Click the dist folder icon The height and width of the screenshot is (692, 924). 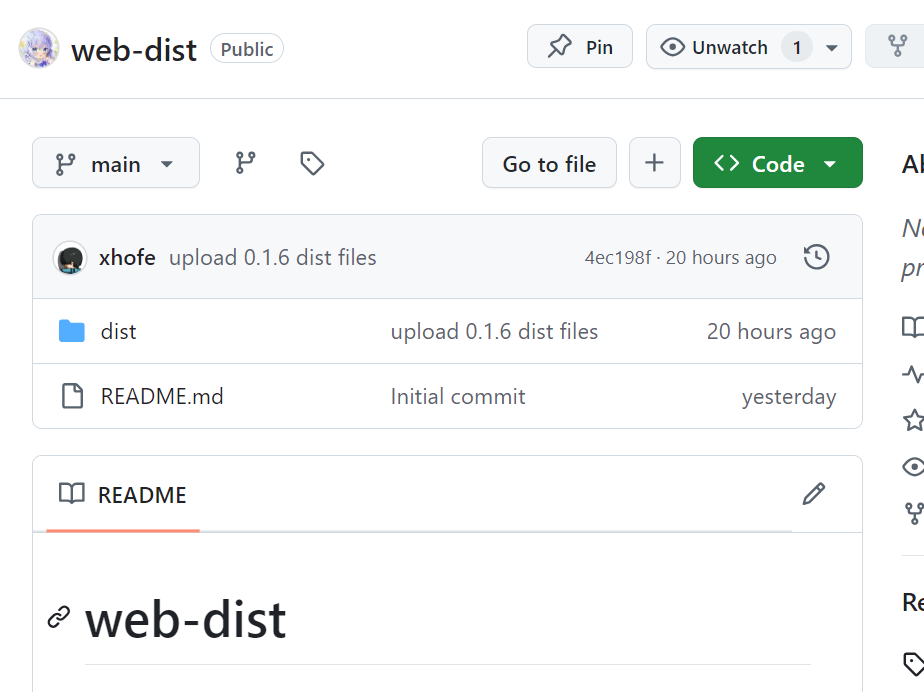tap(72, 331)
